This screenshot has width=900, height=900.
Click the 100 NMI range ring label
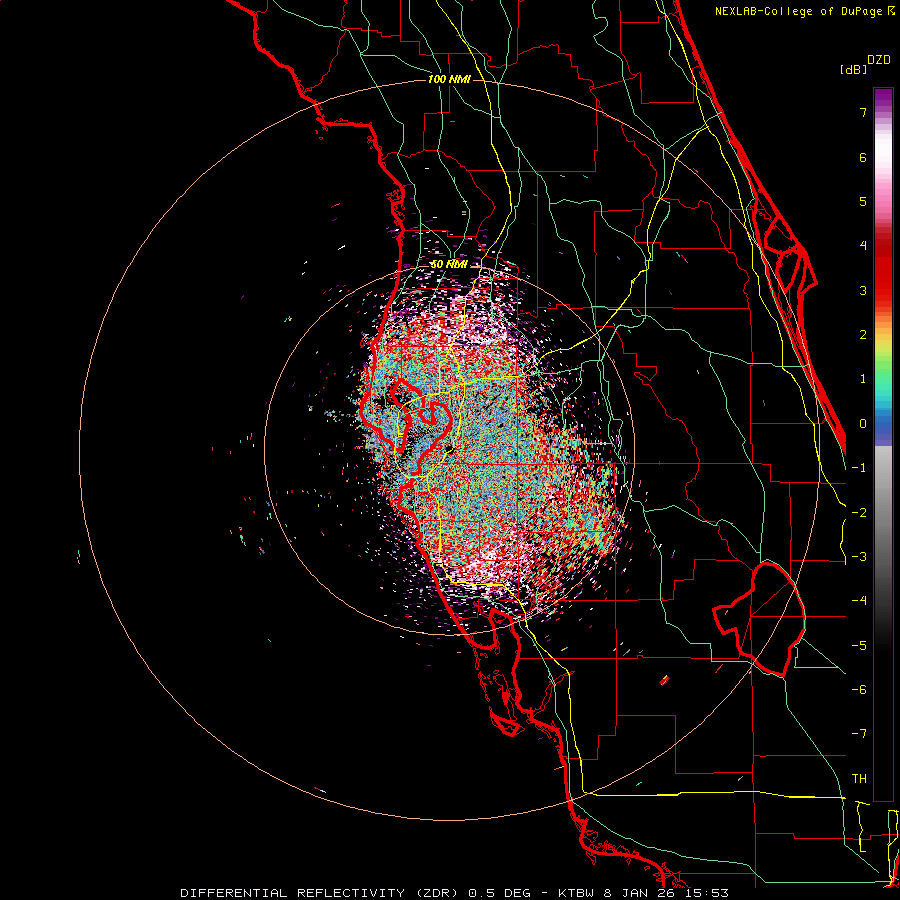pos(449,79)
